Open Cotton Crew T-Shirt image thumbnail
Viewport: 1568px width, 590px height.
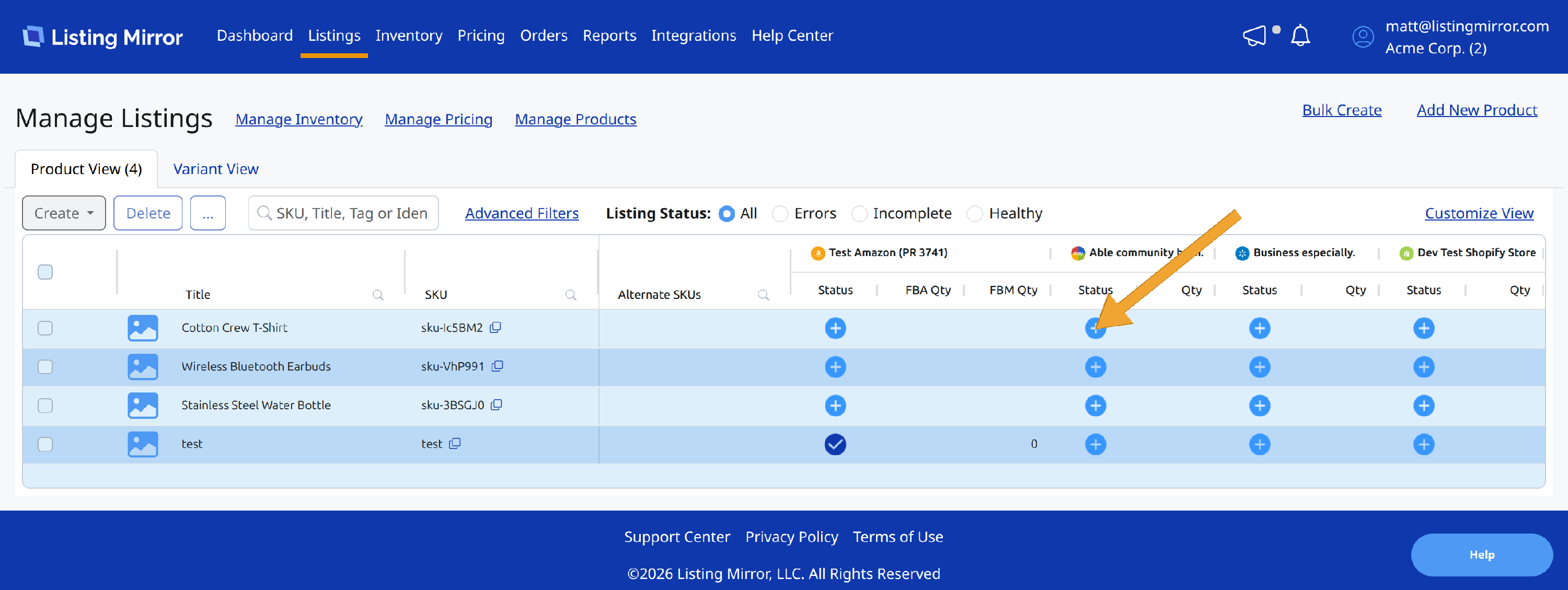(143, 328)
